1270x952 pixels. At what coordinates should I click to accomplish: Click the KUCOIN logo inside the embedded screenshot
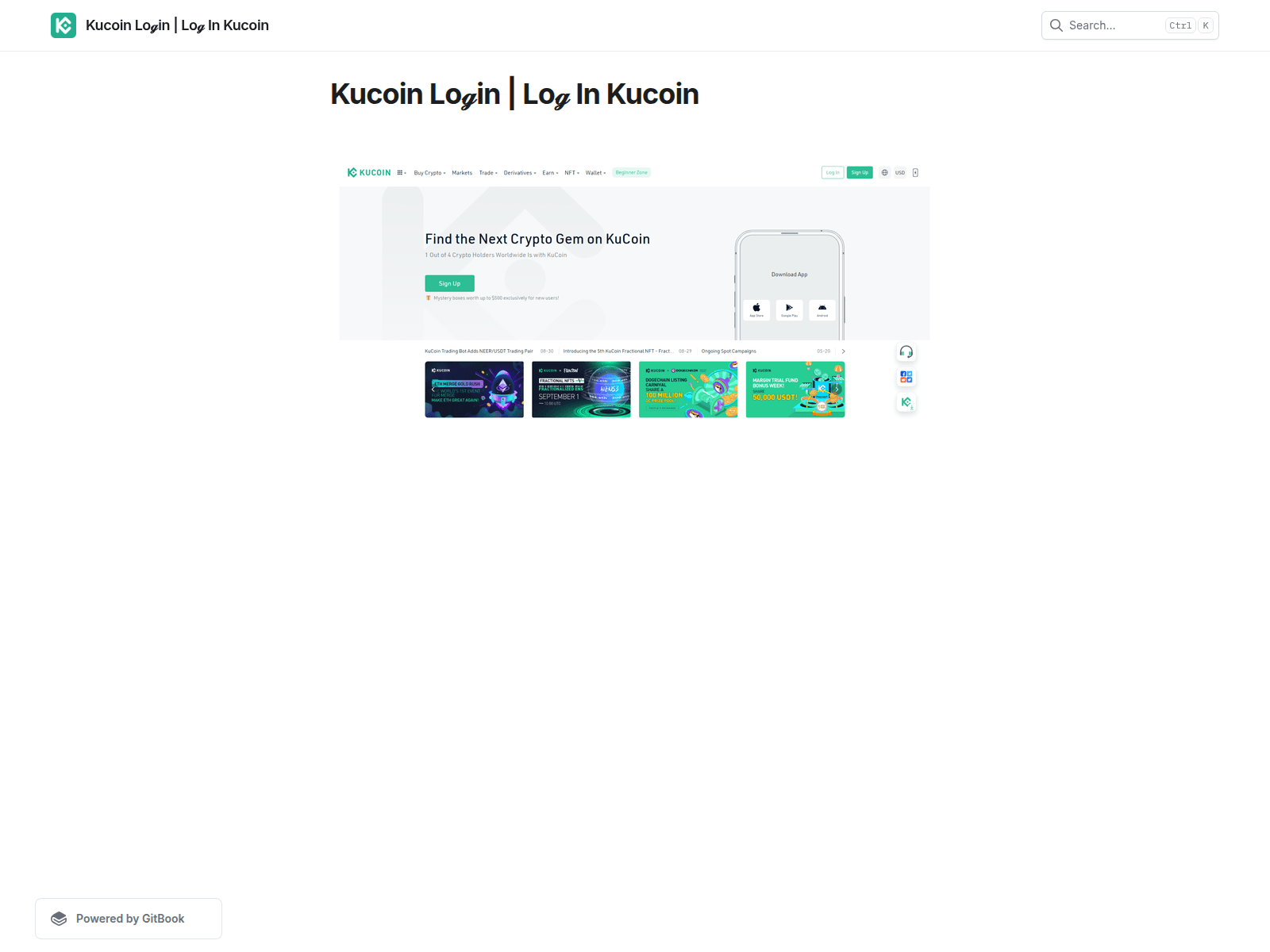pyautogui.click(x=369, y=172)
